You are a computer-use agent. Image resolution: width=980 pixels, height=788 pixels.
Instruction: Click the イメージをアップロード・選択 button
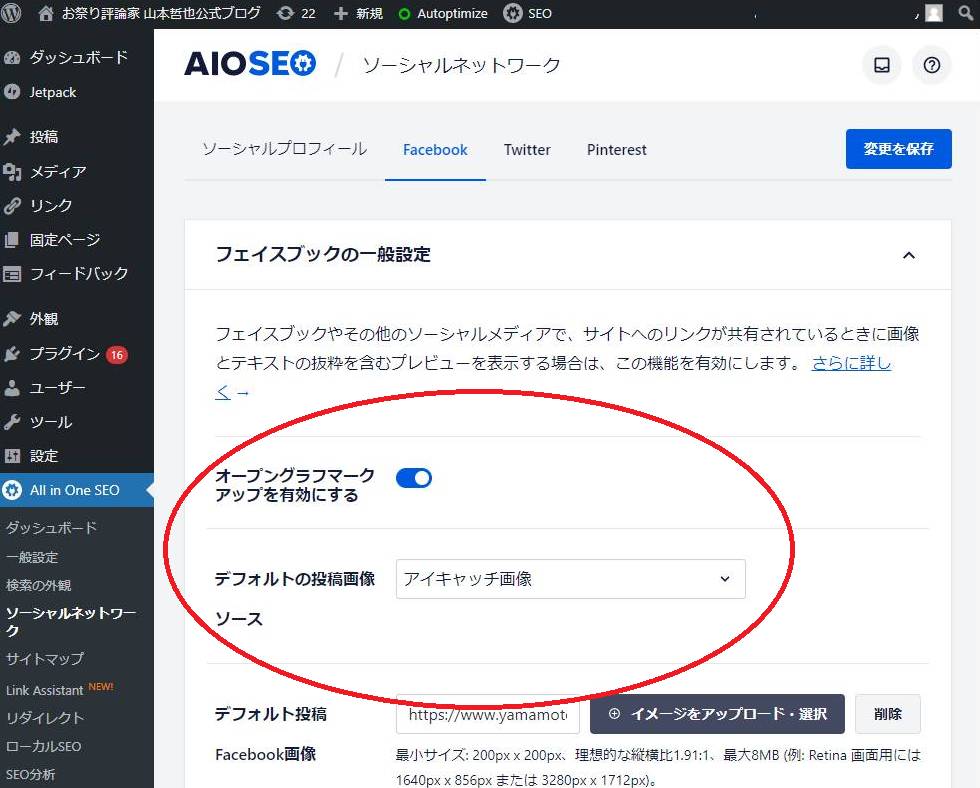tap(717, 714)
